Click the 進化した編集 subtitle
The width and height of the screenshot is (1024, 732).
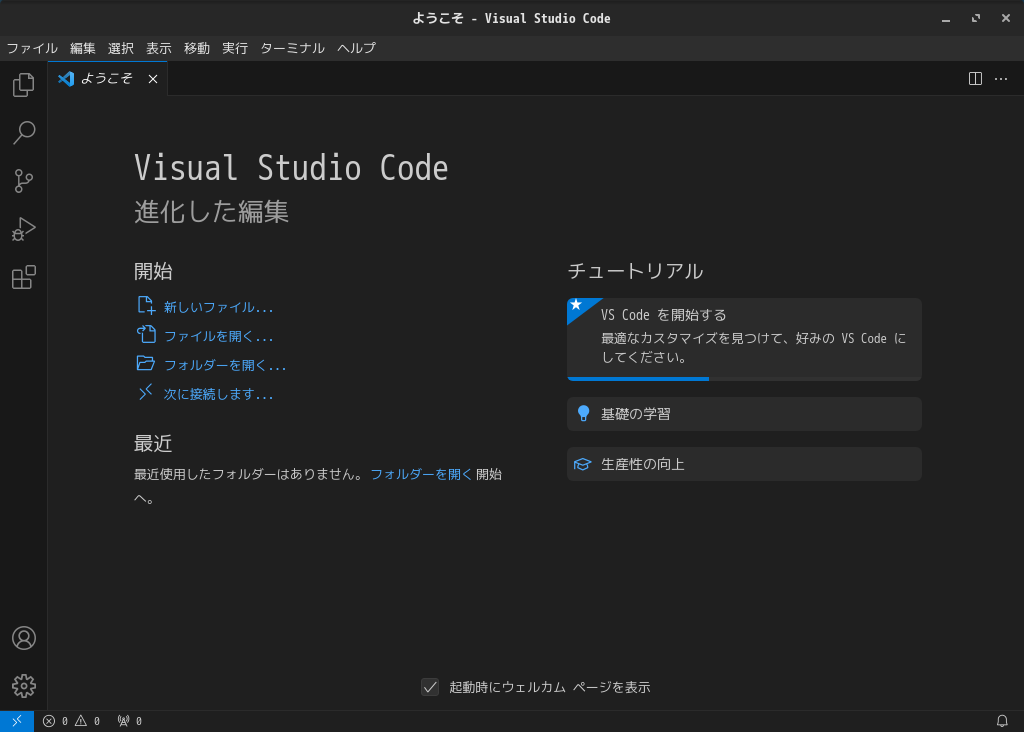(212, 212)
